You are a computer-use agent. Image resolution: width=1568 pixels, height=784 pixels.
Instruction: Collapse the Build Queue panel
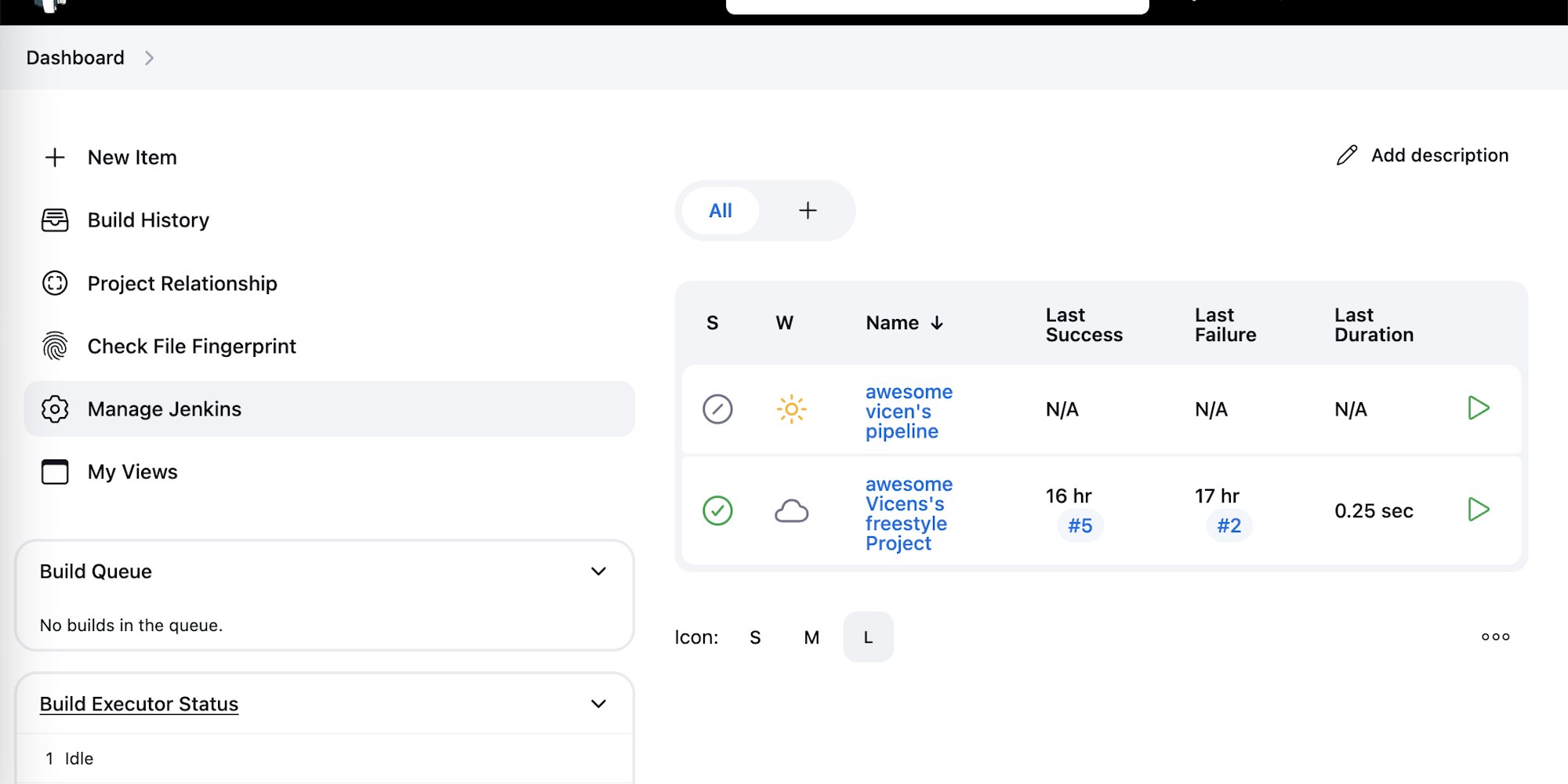click(598, 572)
